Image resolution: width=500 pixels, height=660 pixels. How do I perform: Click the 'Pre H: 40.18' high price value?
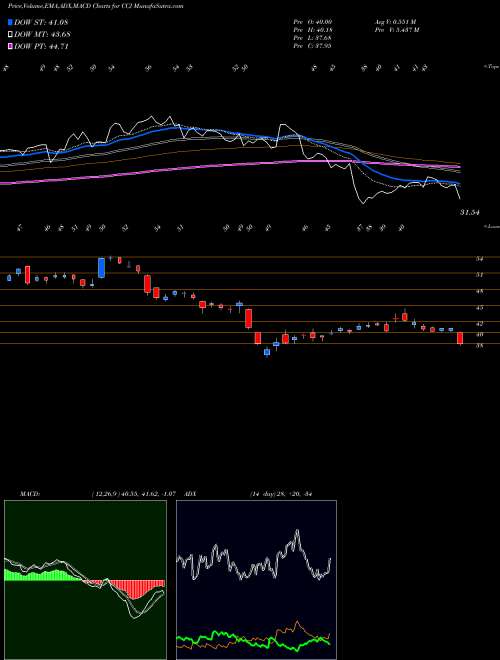click(x=313, y=30)
